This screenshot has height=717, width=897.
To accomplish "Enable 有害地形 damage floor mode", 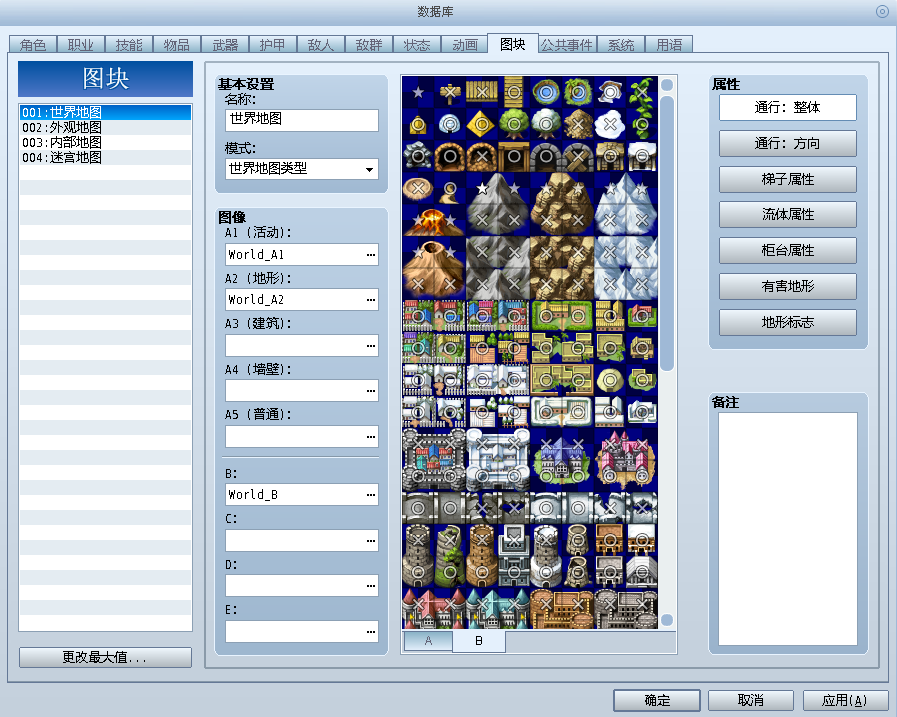I will pyautogui.click(x=788, y=287).
